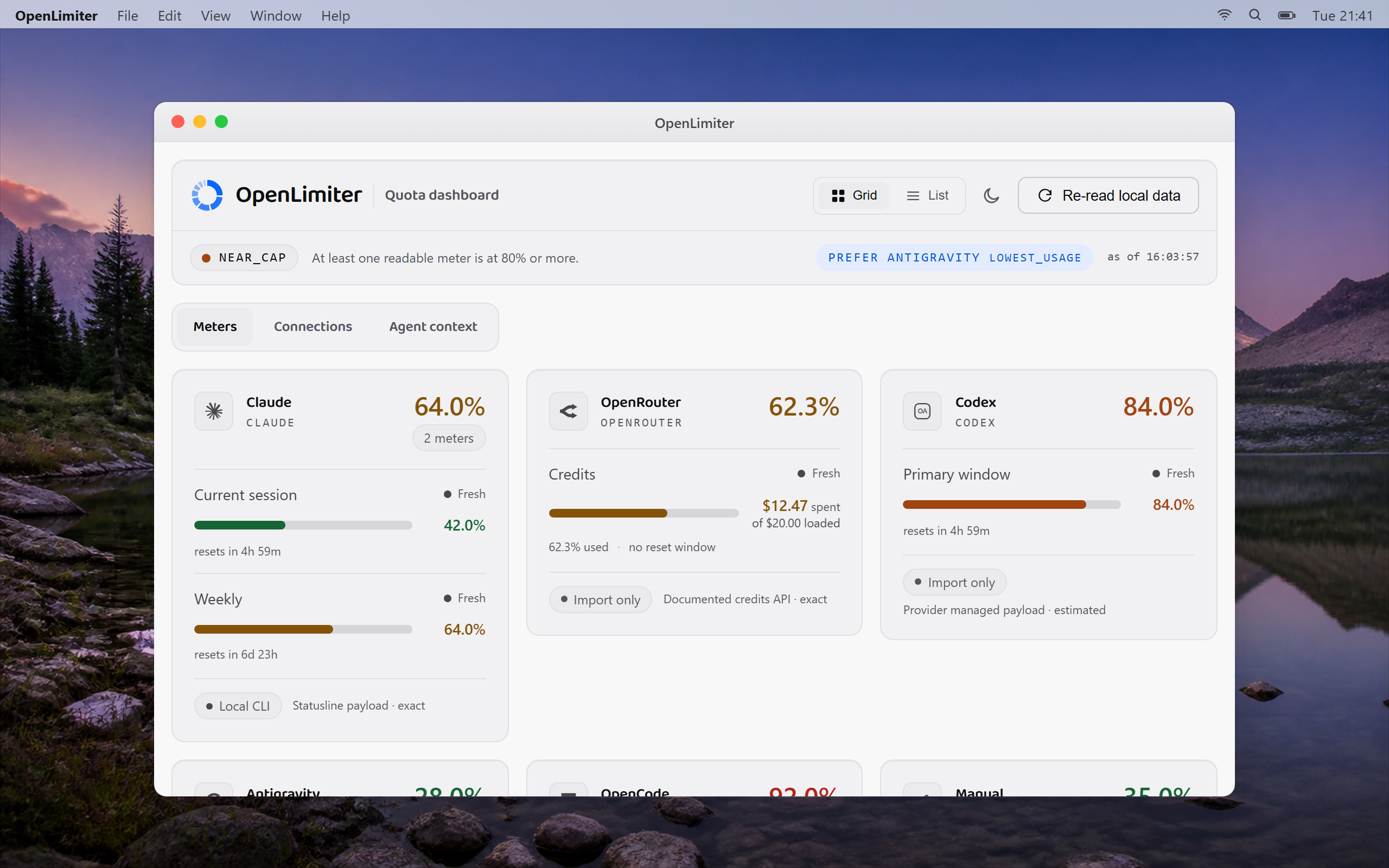Click Fresh status on Claude Current session

pos(464,494)
